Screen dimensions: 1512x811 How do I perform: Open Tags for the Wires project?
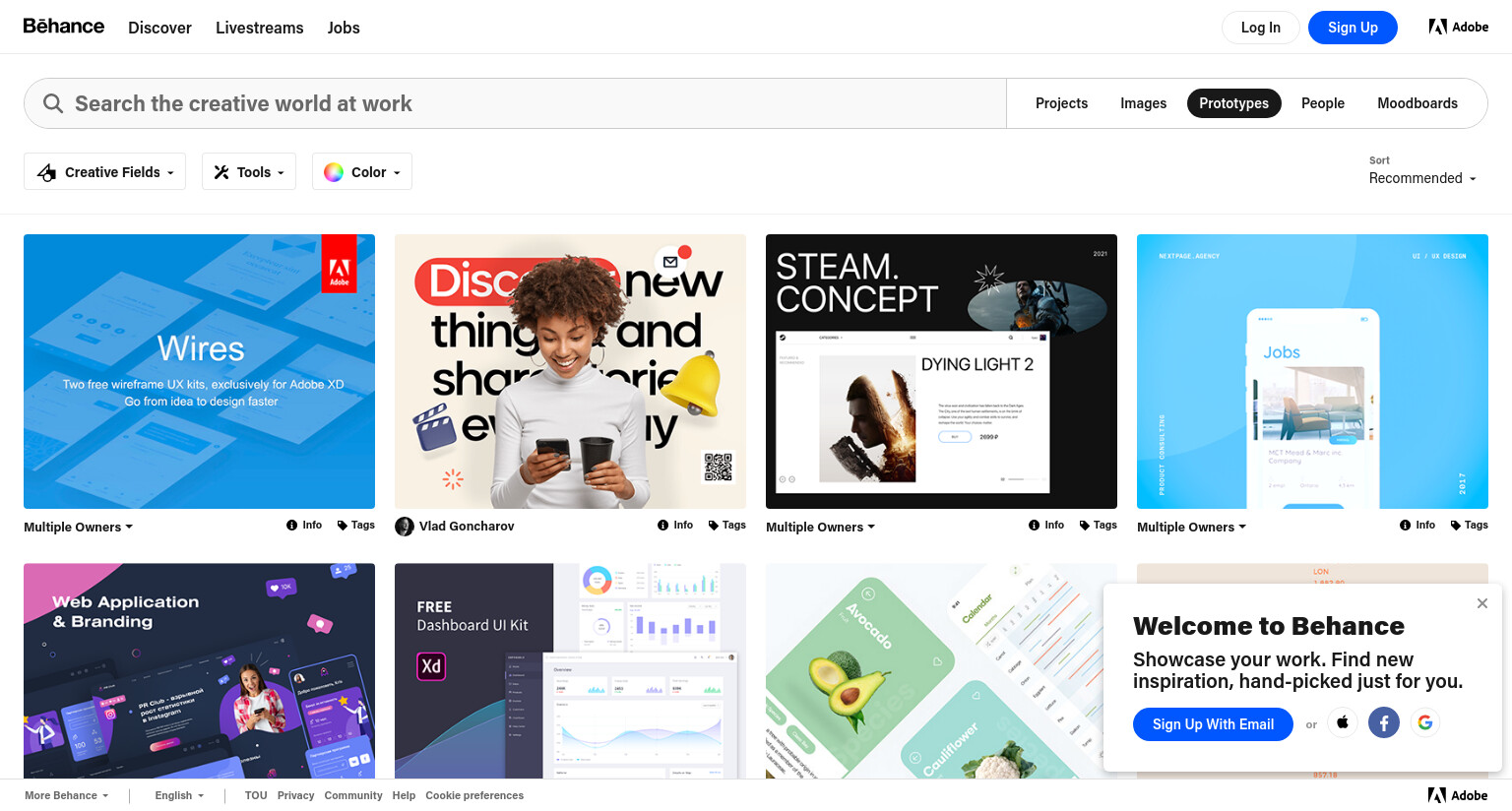tap(356, 526)
